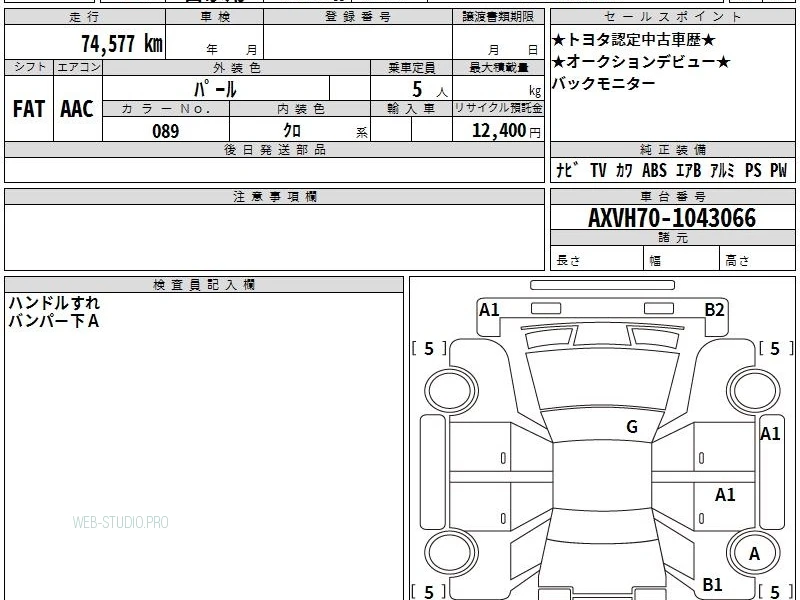Select the 検査員記入欄 header

(204, 285)
